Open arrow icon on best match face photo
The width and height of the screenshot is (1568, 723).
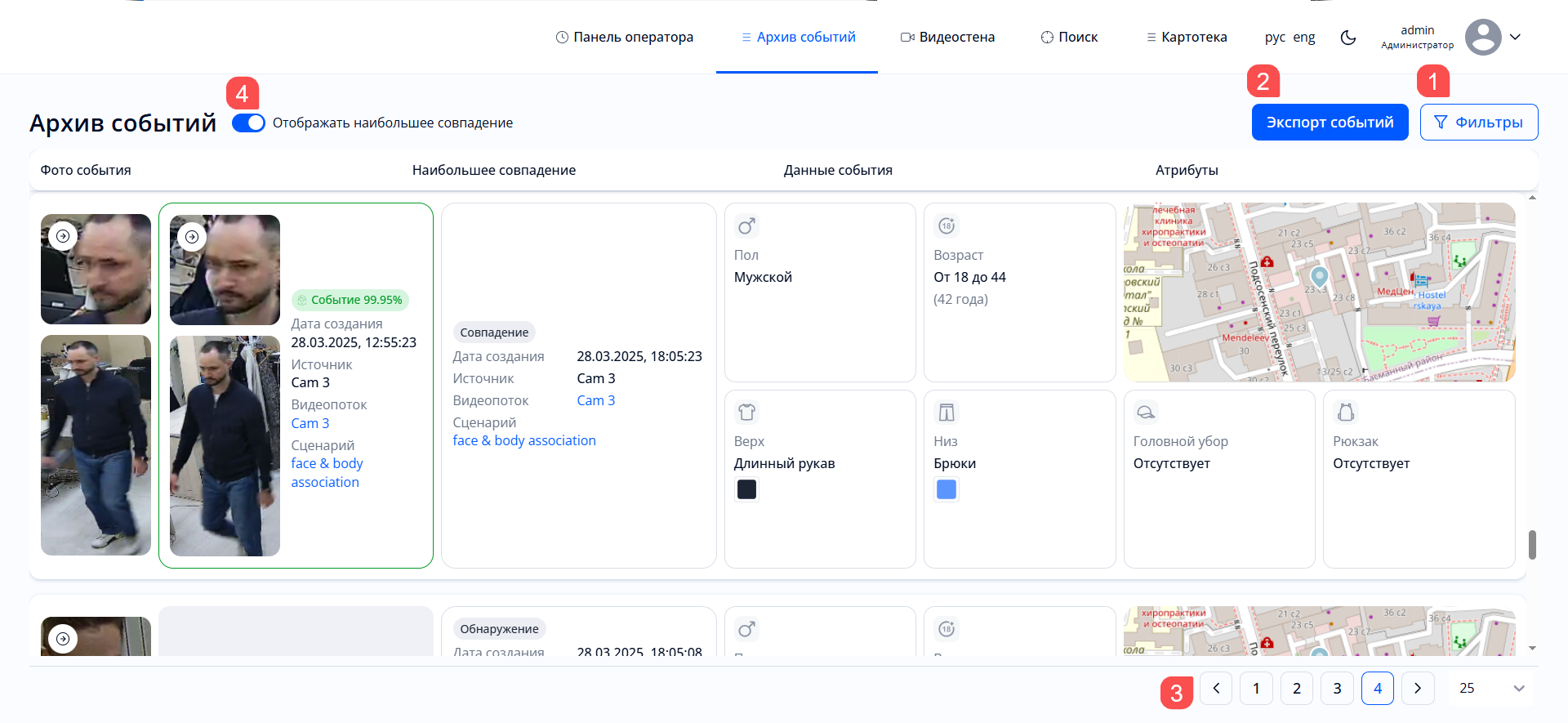point(192,237)
